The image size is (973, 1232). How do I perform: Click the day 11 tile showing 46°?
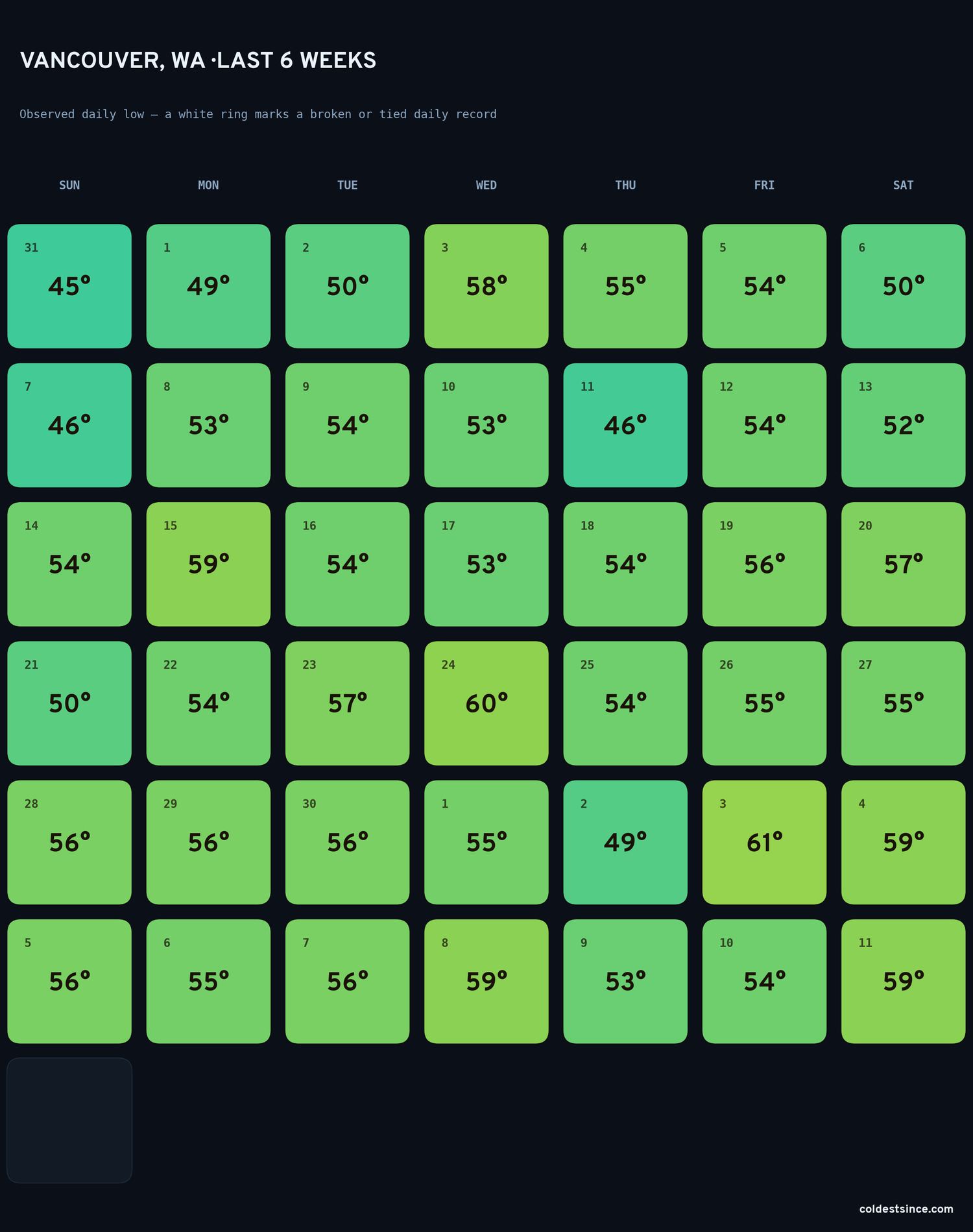click(625, 425)
